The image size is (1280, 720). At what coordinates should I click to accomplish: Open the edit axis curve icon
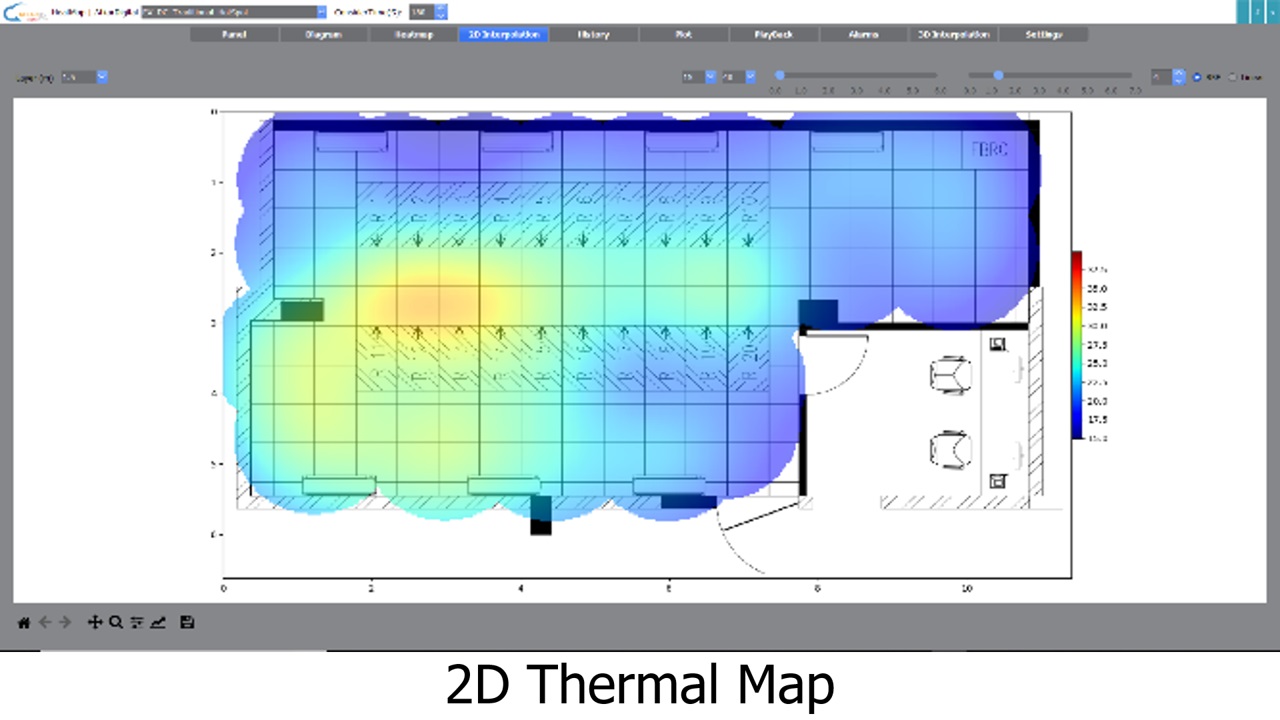pos(158,622)
